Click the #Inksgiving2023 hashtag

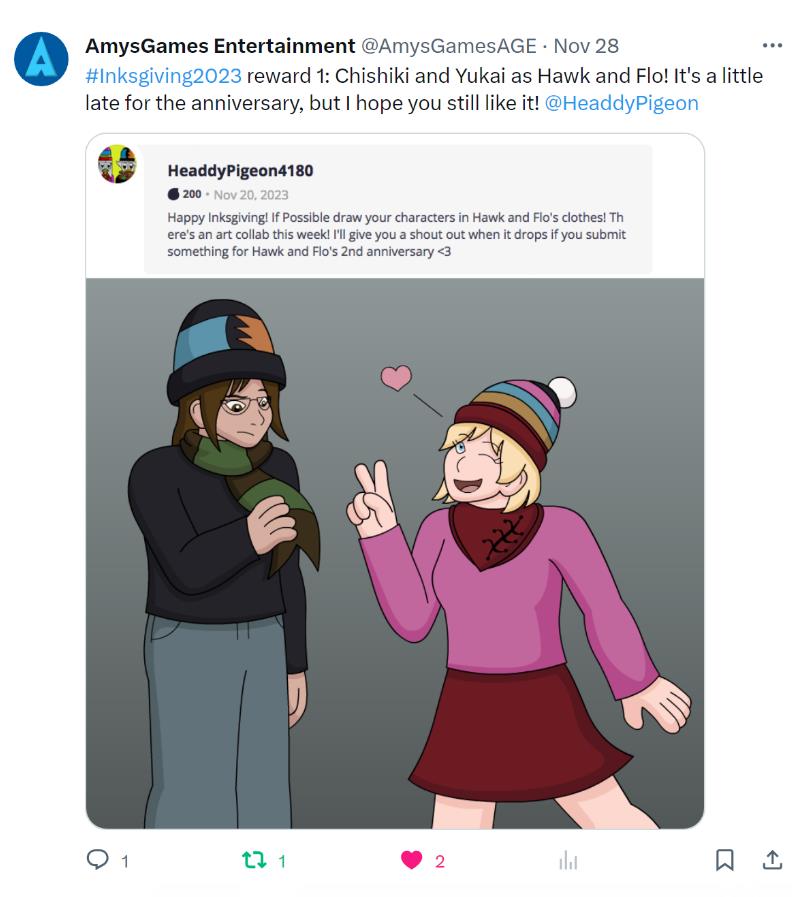164,76
